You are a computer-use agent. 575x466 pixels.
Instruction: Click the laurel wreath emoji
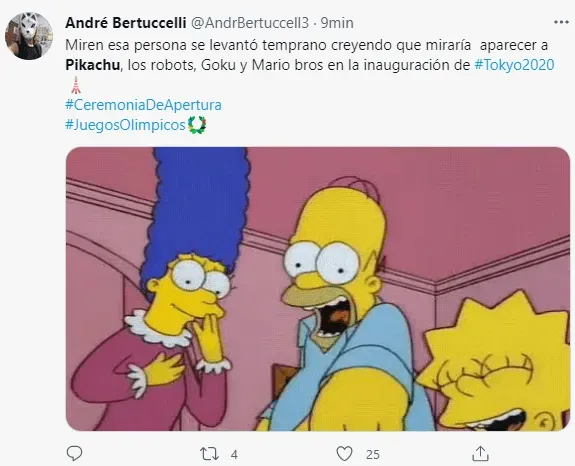(x=197, y=125)
